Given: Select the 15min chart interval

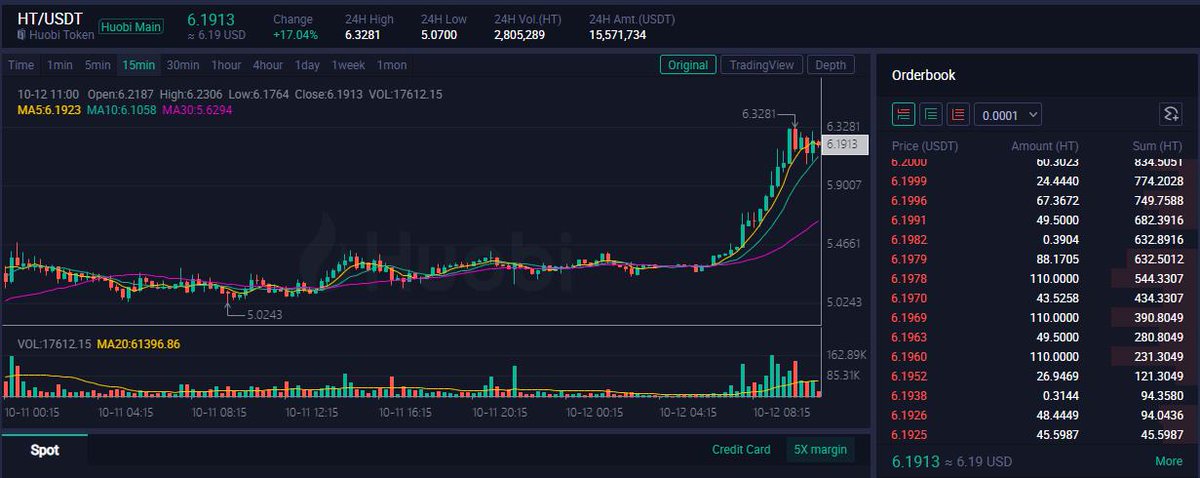Looking at the screenshot, I should point(139,65).
